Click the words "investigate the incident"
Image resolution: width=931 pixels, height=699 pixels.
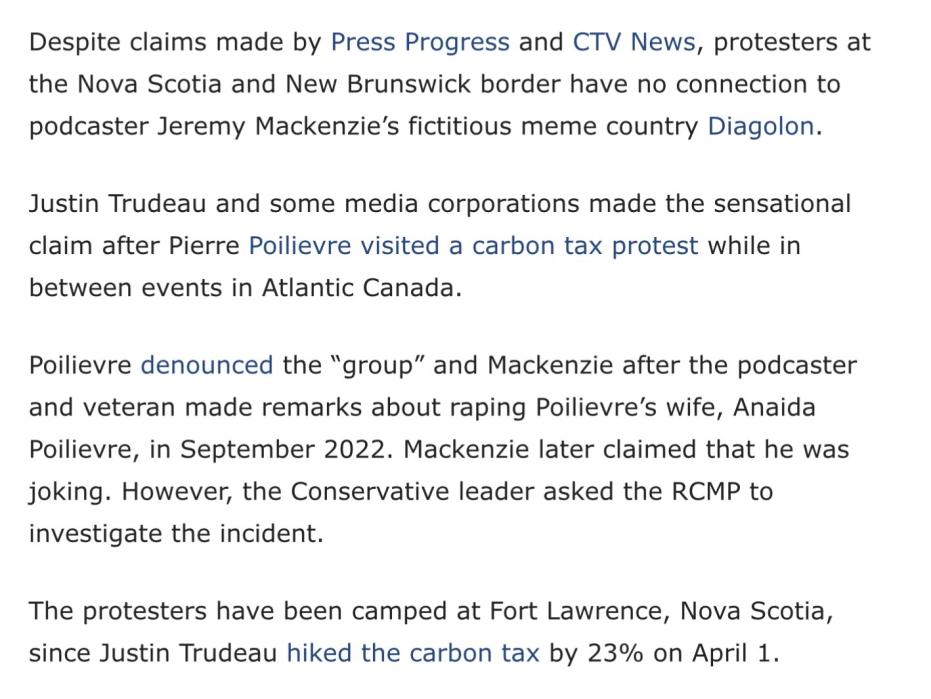click(176, 534)
